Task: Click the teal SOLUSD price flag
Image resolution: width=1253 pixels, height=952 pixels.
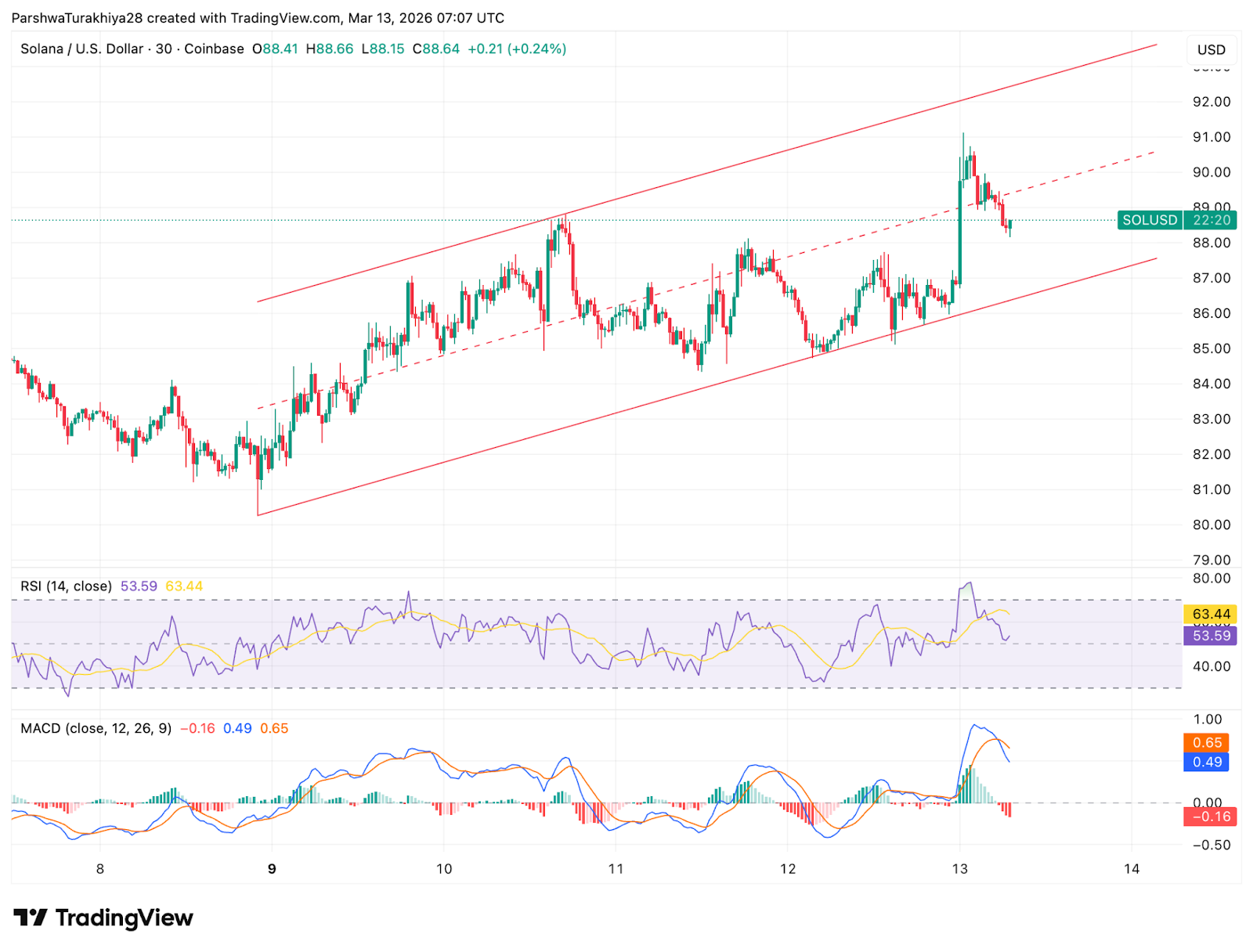Action: point(1148,221)
